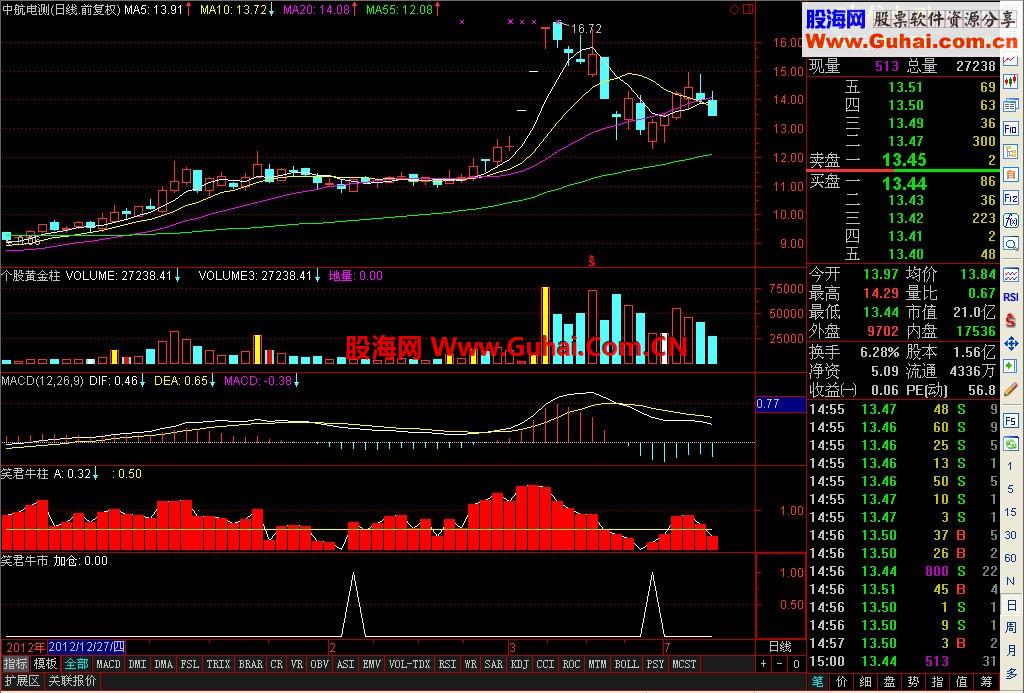Click the list window icon in sidebar

point(1010,105)
